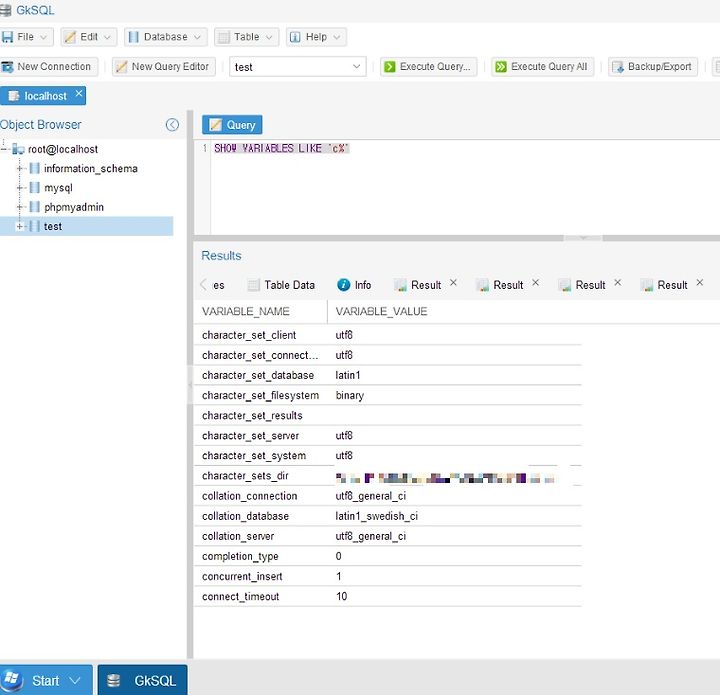Select the collation_server row
Viewport: 720px width, 695px height.
click(388, 536)
